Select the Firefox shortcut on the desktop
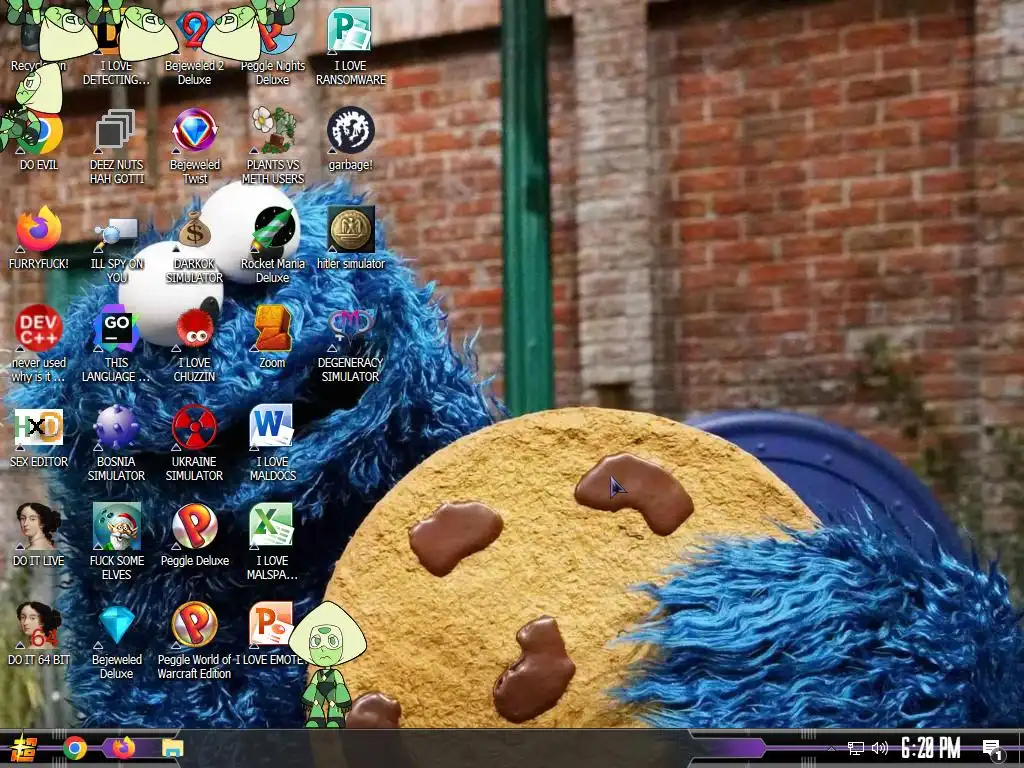This screenshot has height=768, width=1024. coord(39,230)
